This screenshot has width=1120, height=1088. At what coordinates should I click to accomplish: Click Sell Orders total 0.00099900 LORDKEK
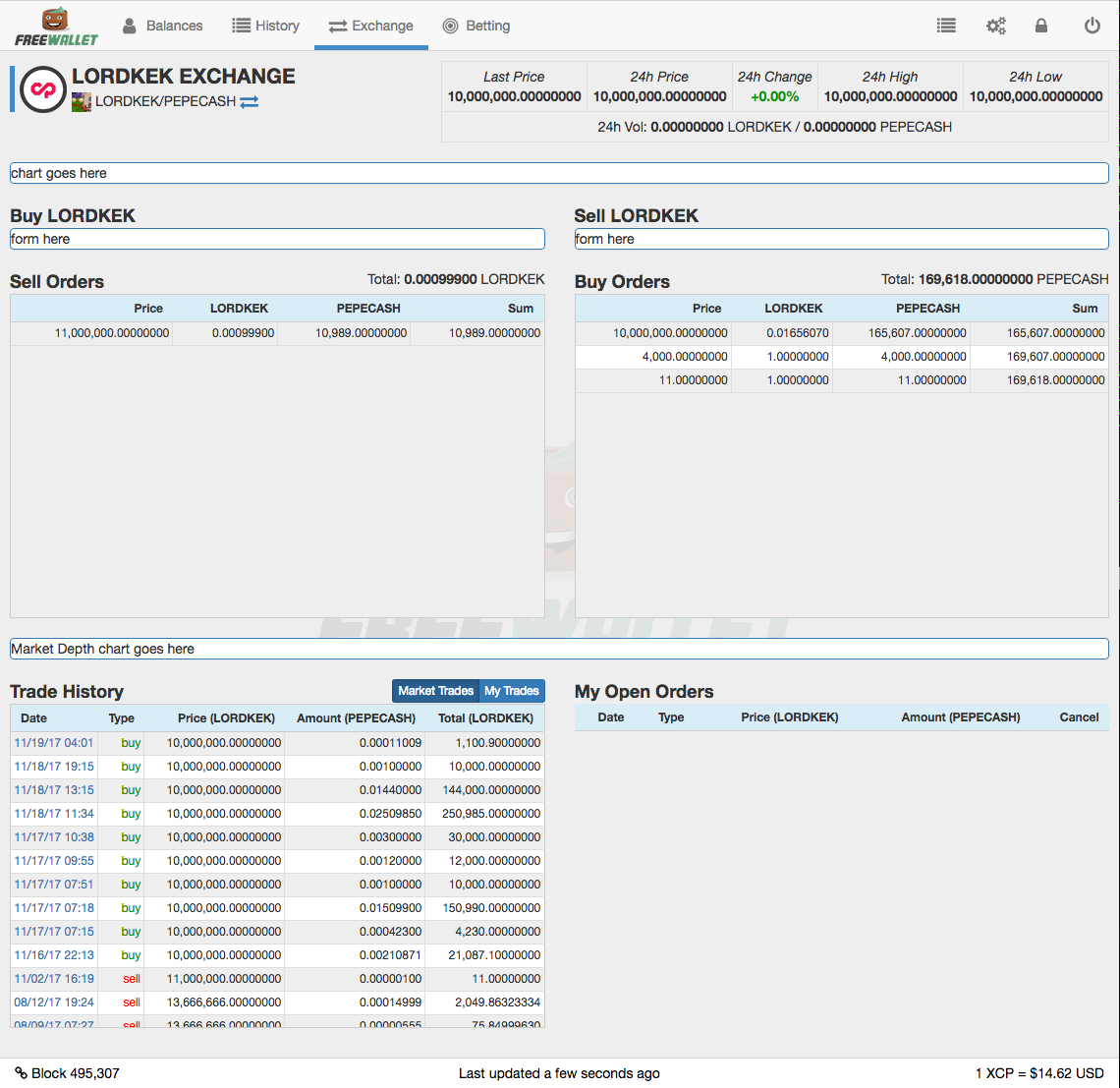456,279
